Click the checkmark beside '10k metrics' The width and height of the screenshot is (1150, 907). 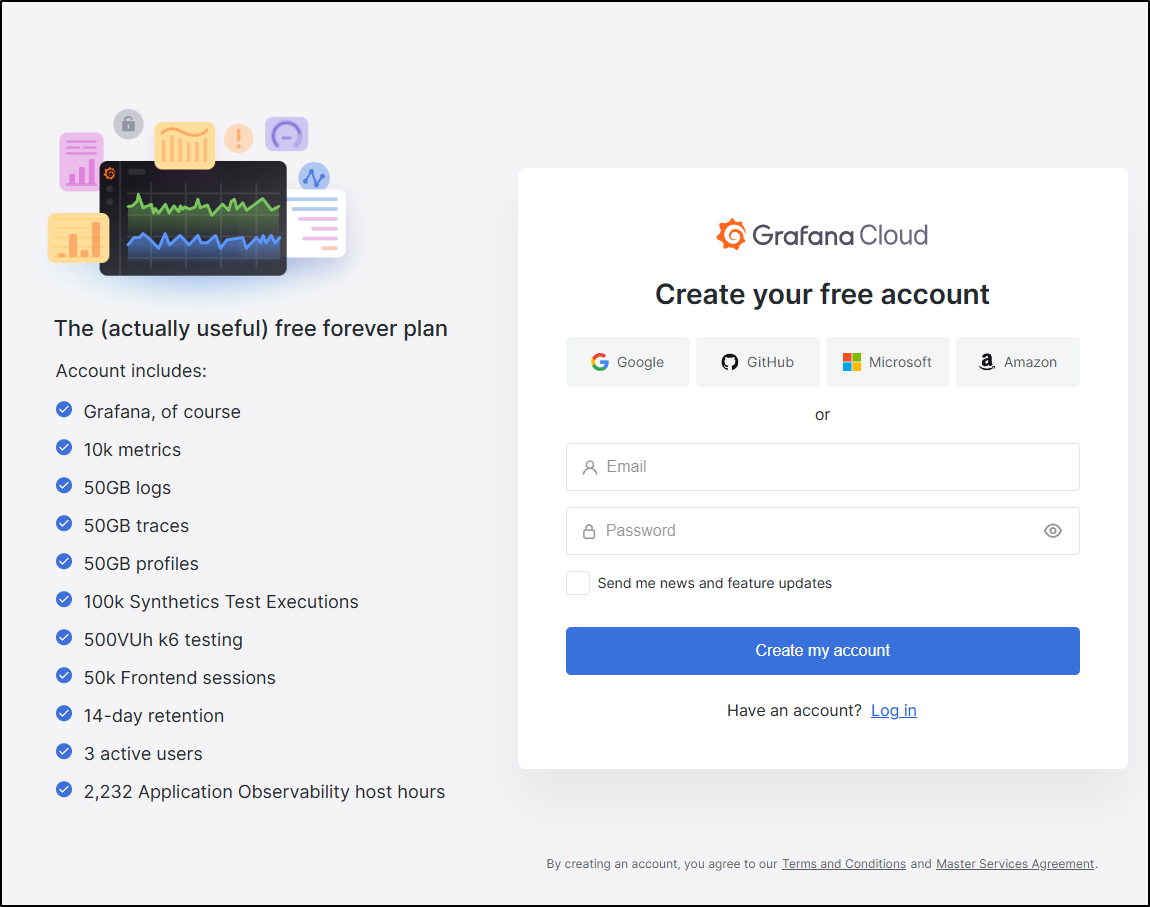pyautogui.click(x=65, y=447)
